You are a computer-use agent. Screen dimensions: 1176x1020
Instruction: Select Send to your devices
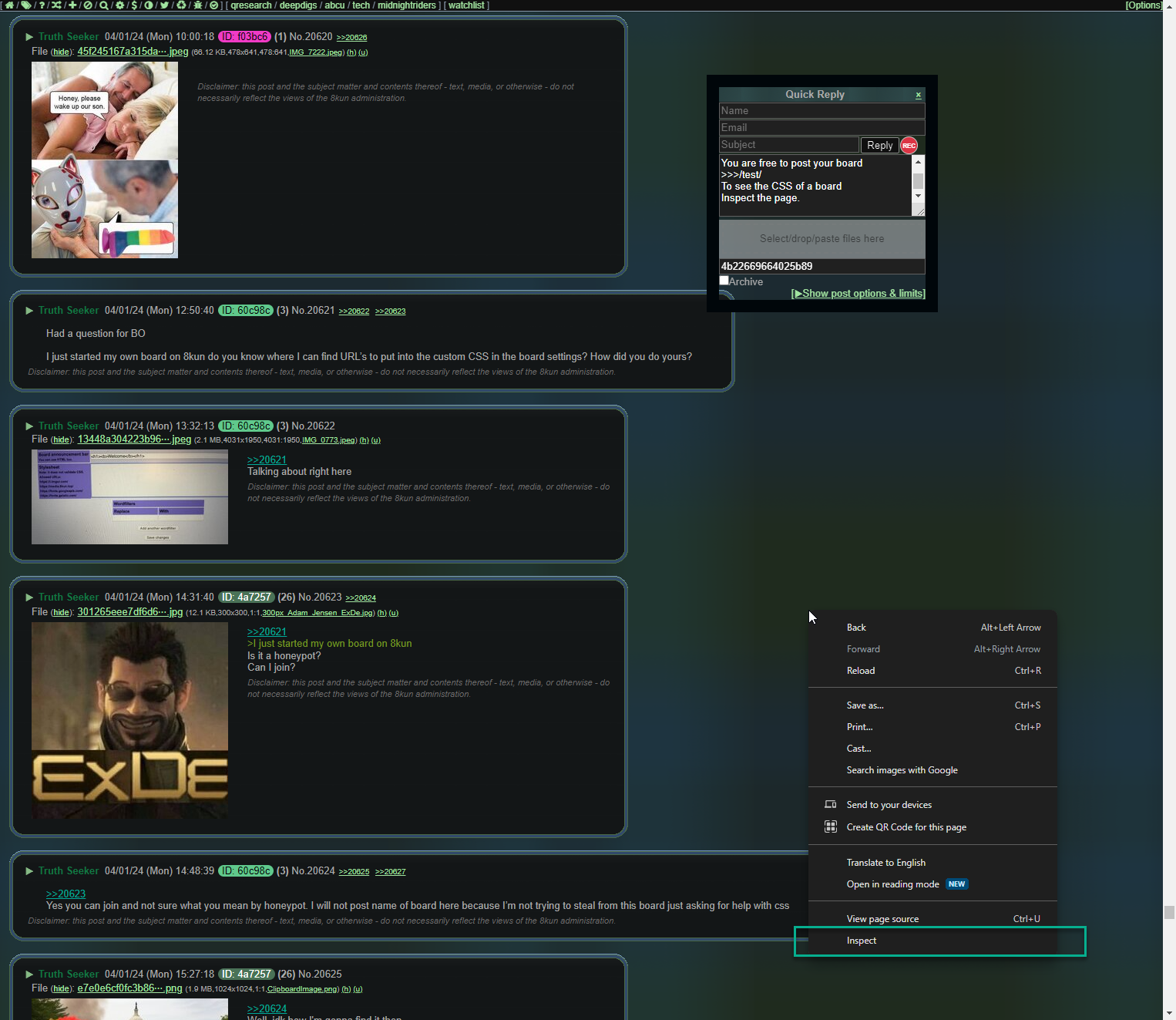(x=932, y=805)
